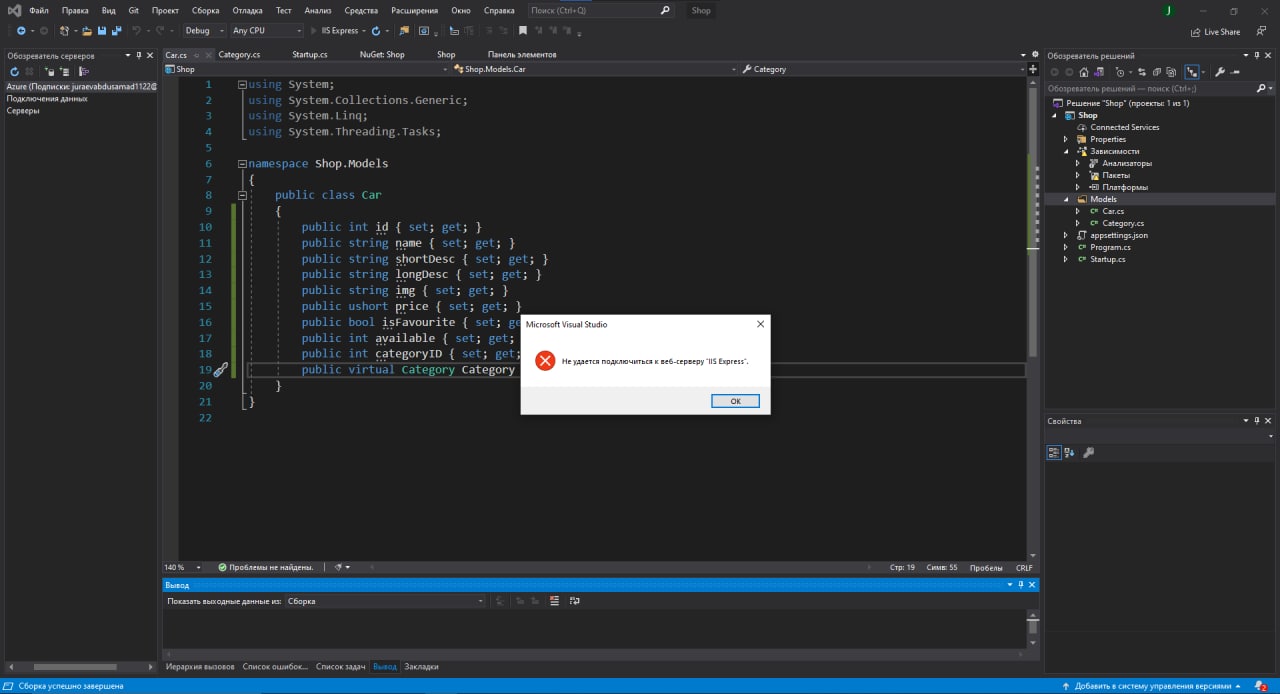
Task: Expand the Пакеты node
Action: pyautogui.click(x=1078, y=175)
